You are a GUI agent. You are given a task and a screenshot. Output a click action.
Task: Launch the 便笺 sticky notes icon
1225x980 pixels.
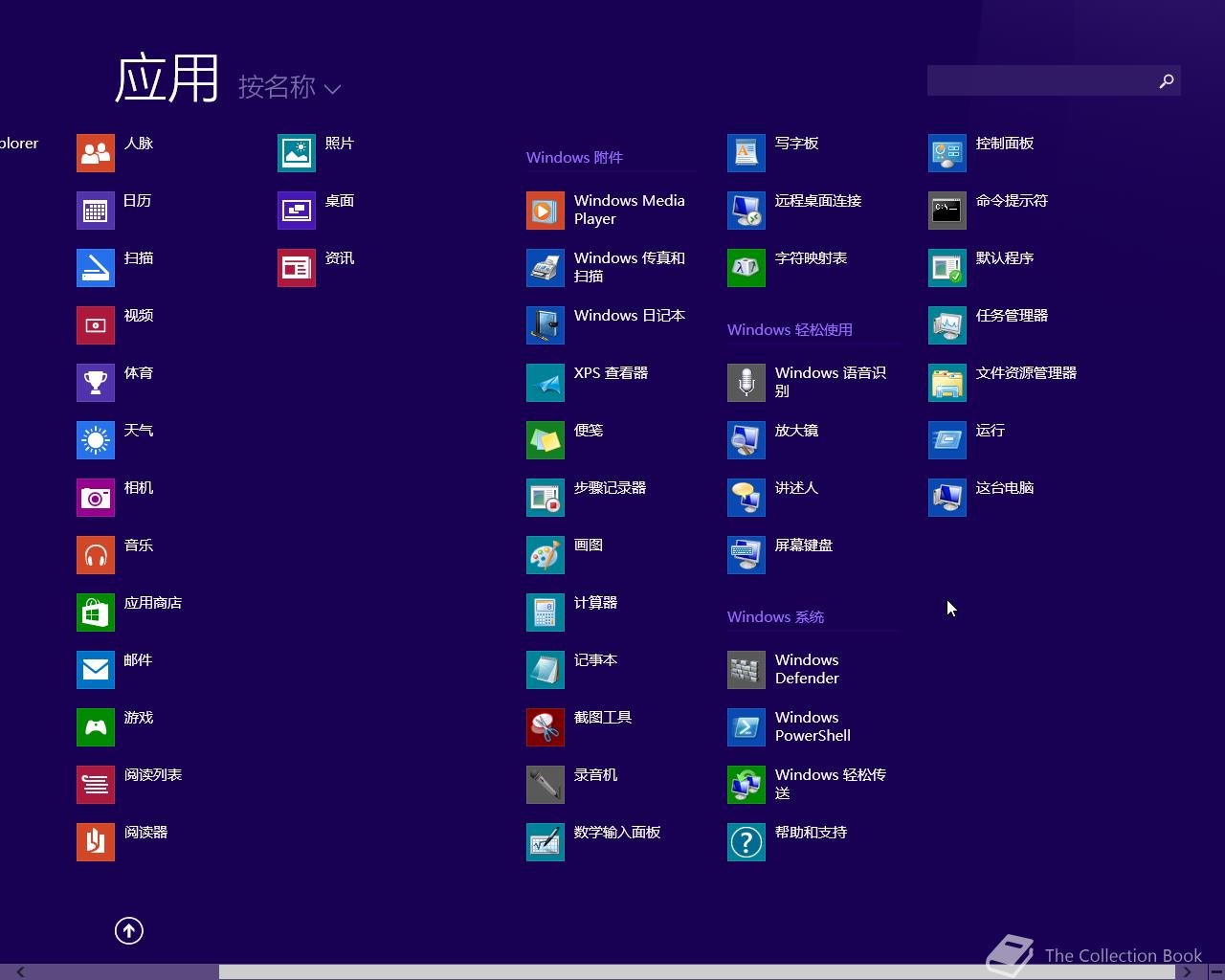point(546,440)
